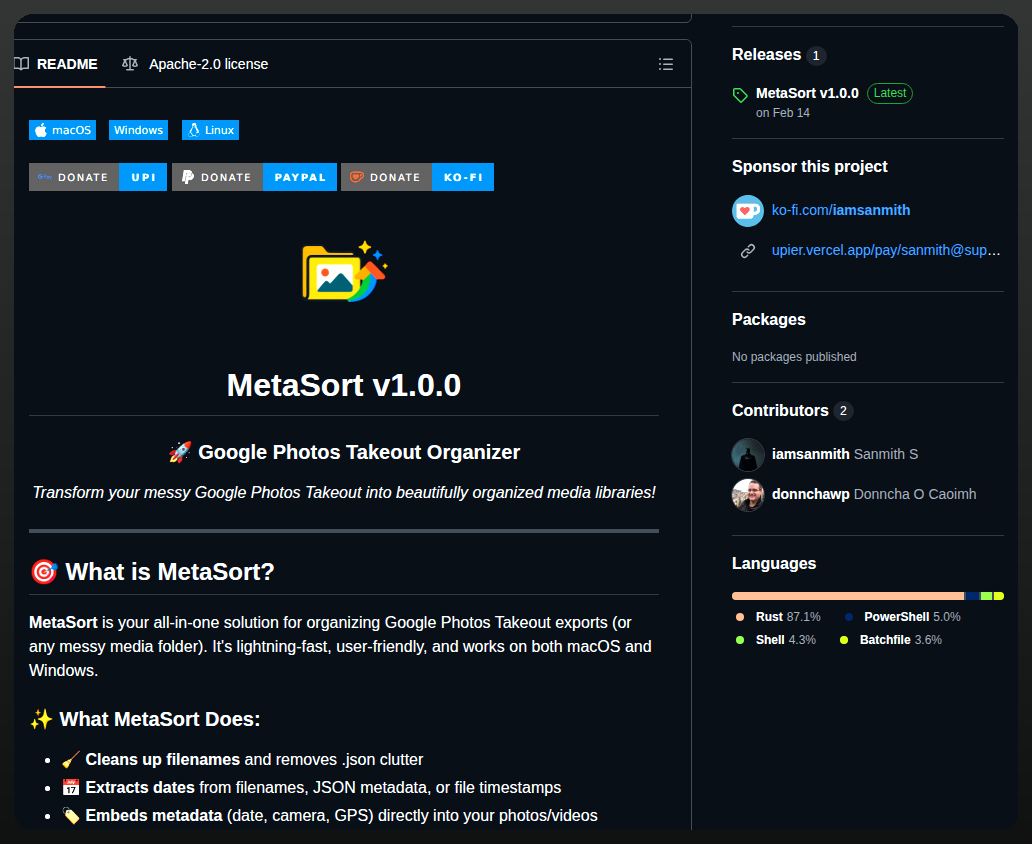Open the MetaSort v1.0.0 release link
The image size is (1032, 844).
click(807, 93)
